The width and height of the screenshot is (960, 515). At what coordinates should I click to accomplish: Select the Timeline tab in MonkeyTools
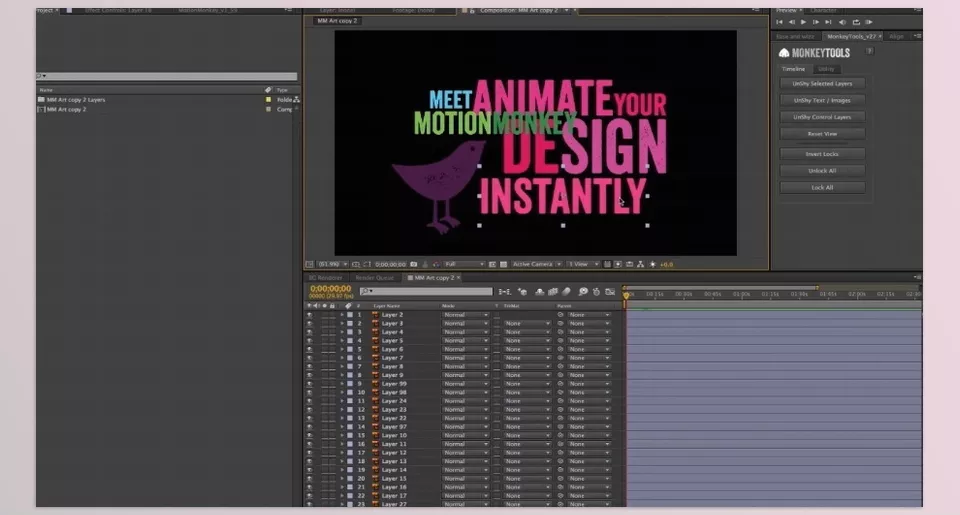793,69
